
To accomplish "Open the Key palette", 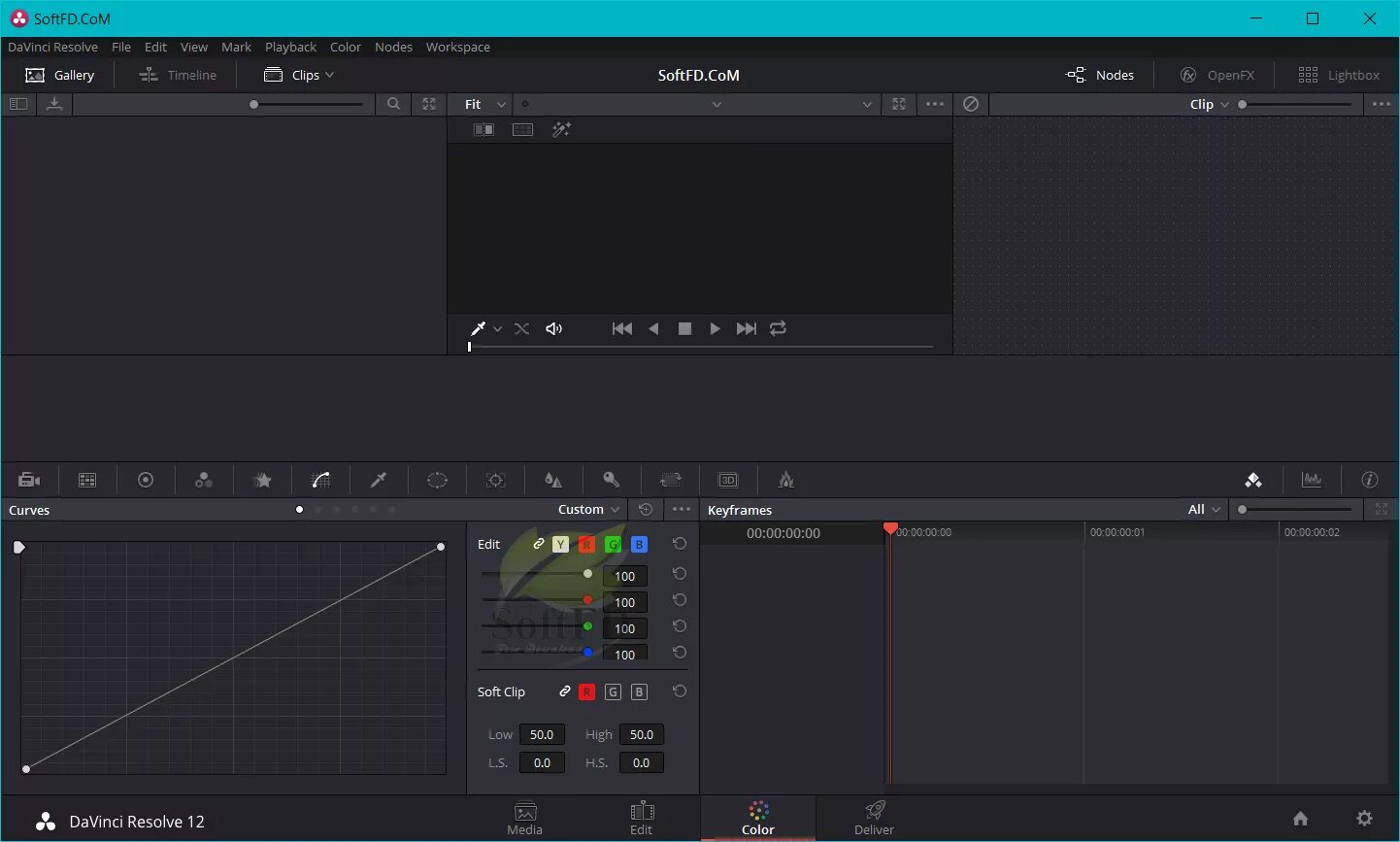I will (612, 480).
